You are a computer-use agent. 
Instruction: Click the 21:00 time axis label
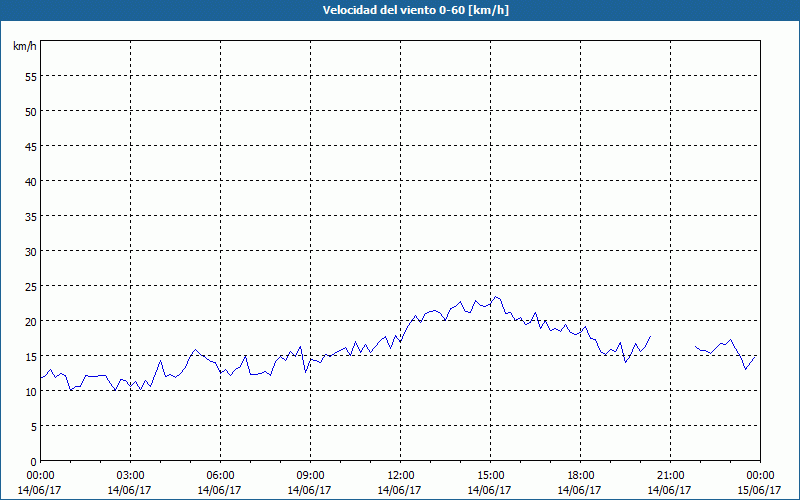(670, 476)
